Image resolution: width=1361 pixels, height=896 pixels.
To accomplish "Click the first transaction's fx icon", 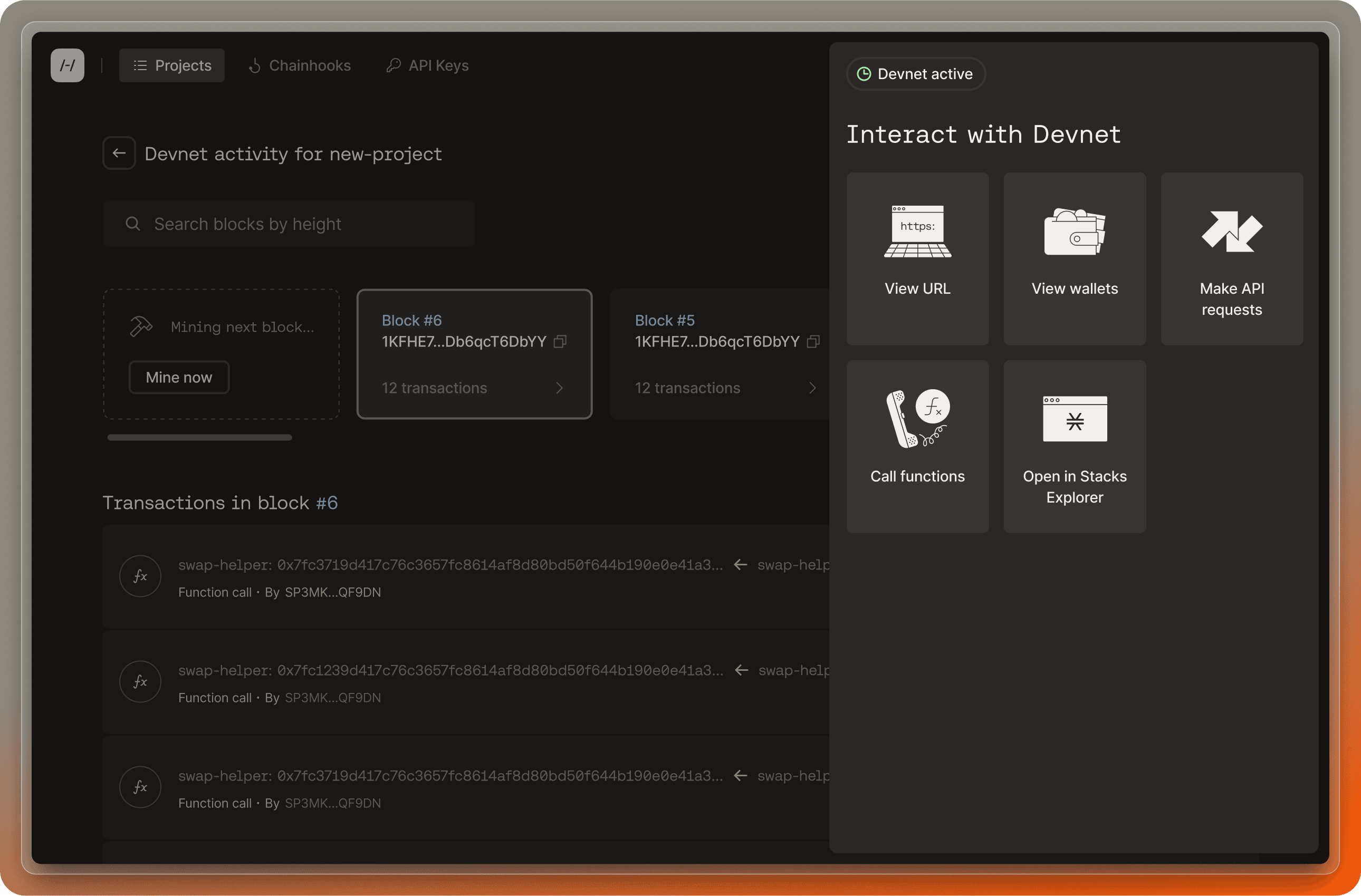I will (140, 576).
